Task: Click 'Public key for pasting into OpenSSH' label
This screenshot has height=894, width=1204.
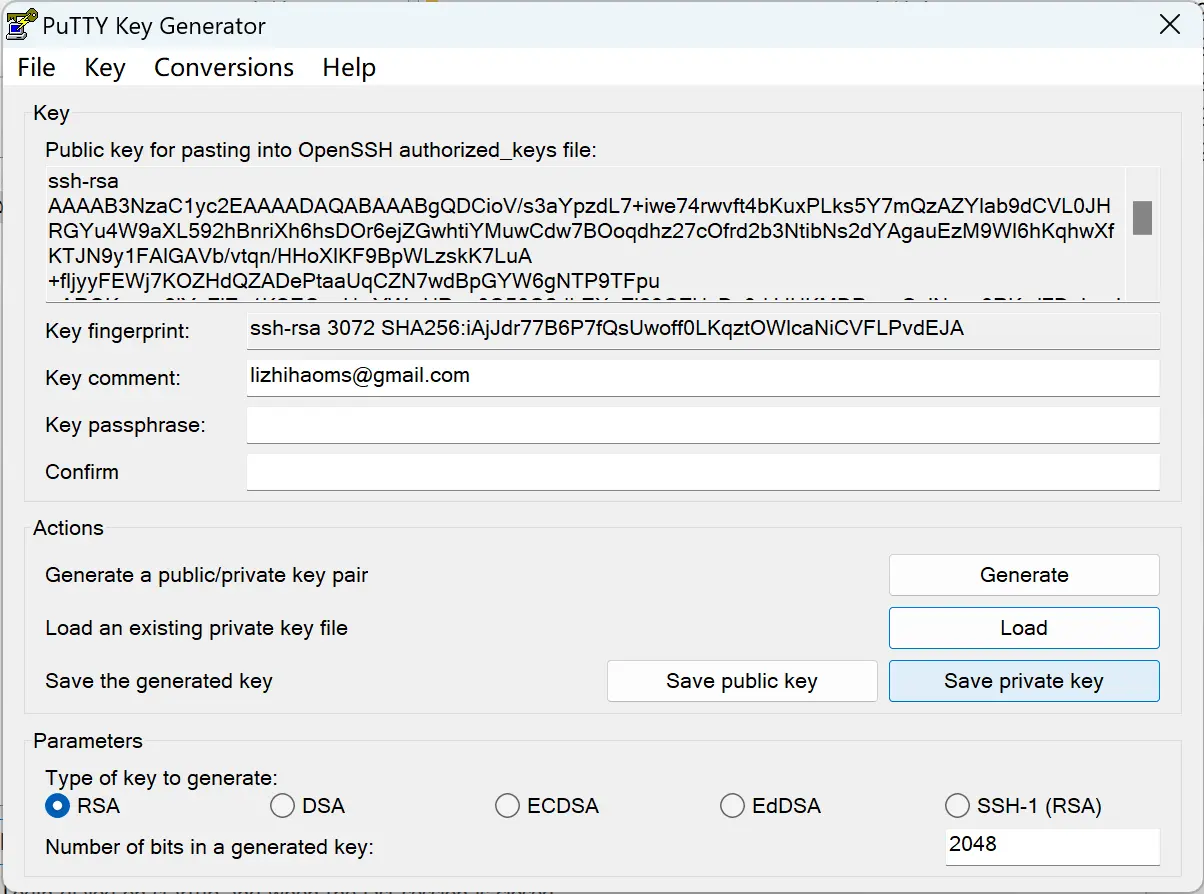Action: 321,150
